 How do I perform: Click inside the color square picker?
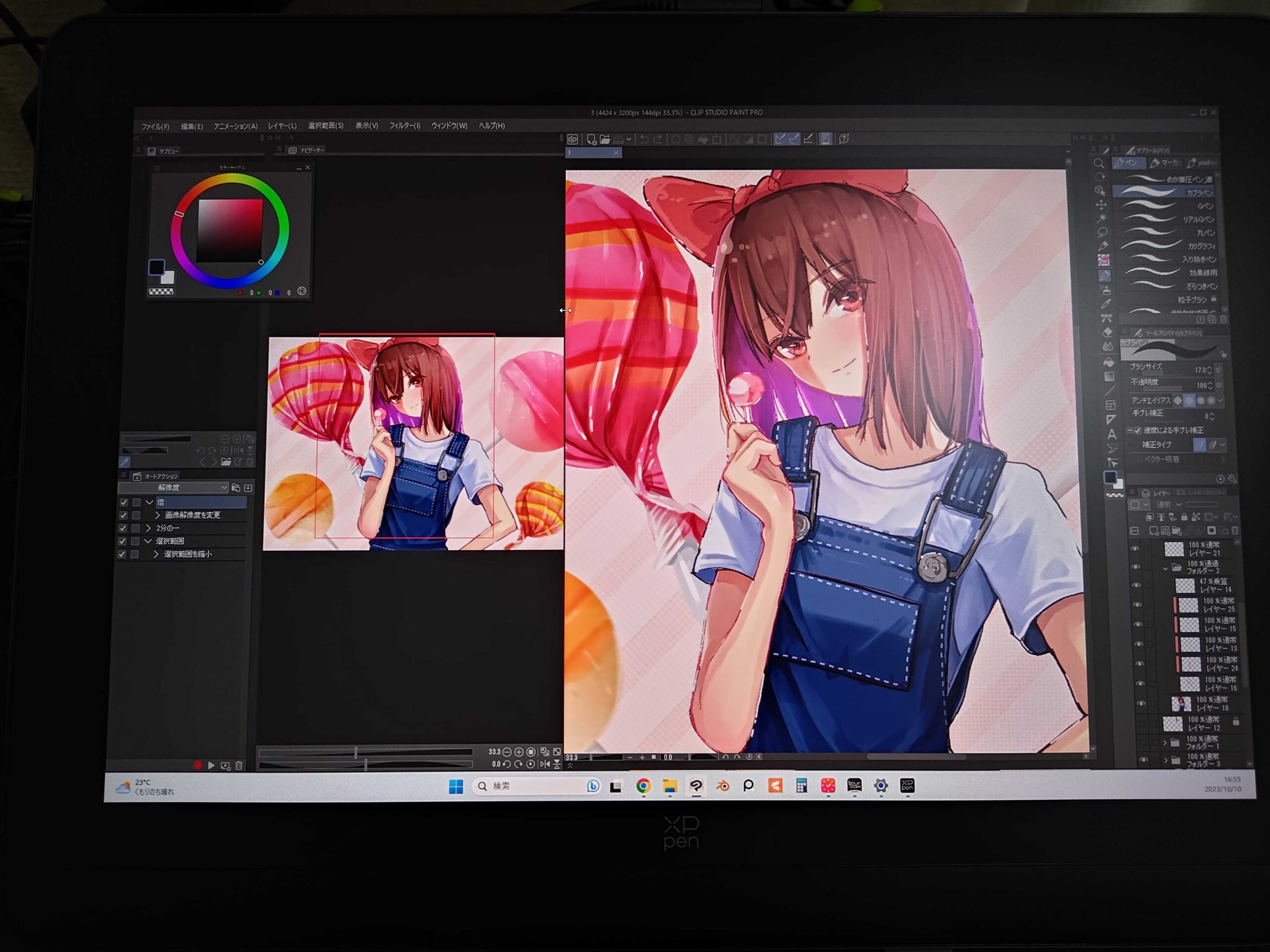230,231
